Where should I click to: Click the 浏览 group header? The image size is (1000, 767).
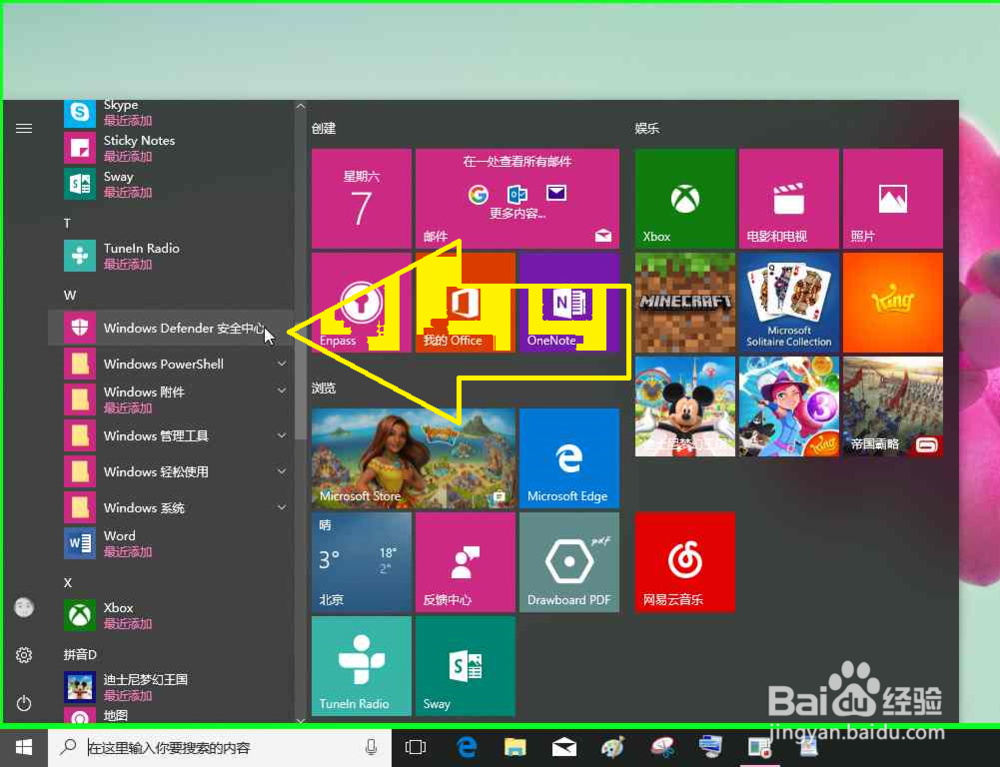(x=323, y=388)
